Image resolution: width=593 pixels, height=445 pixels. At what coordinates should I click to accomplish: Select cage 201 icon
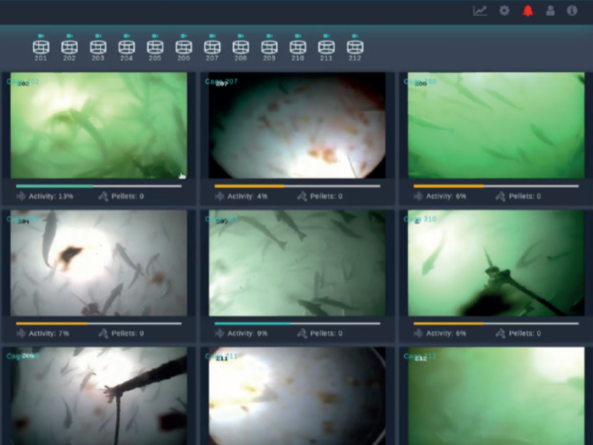point(41,47)
